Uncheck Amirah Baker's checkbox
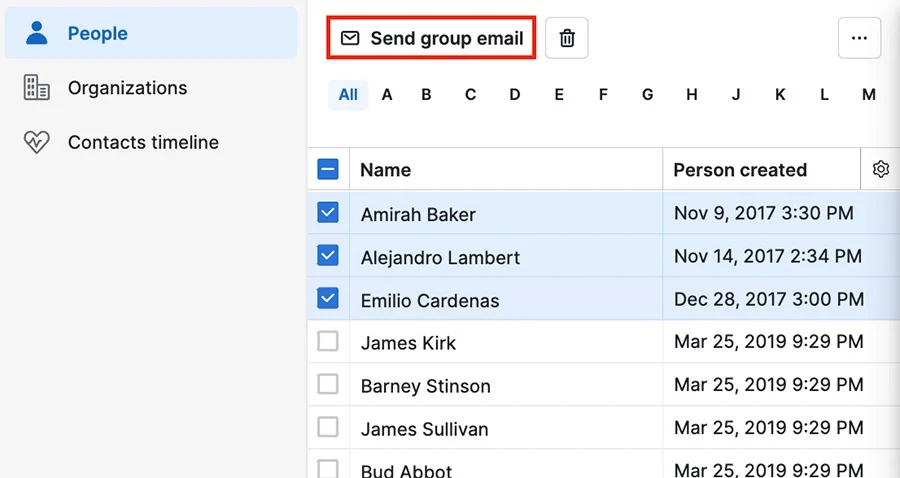The image size is (900, 478). 328,212
